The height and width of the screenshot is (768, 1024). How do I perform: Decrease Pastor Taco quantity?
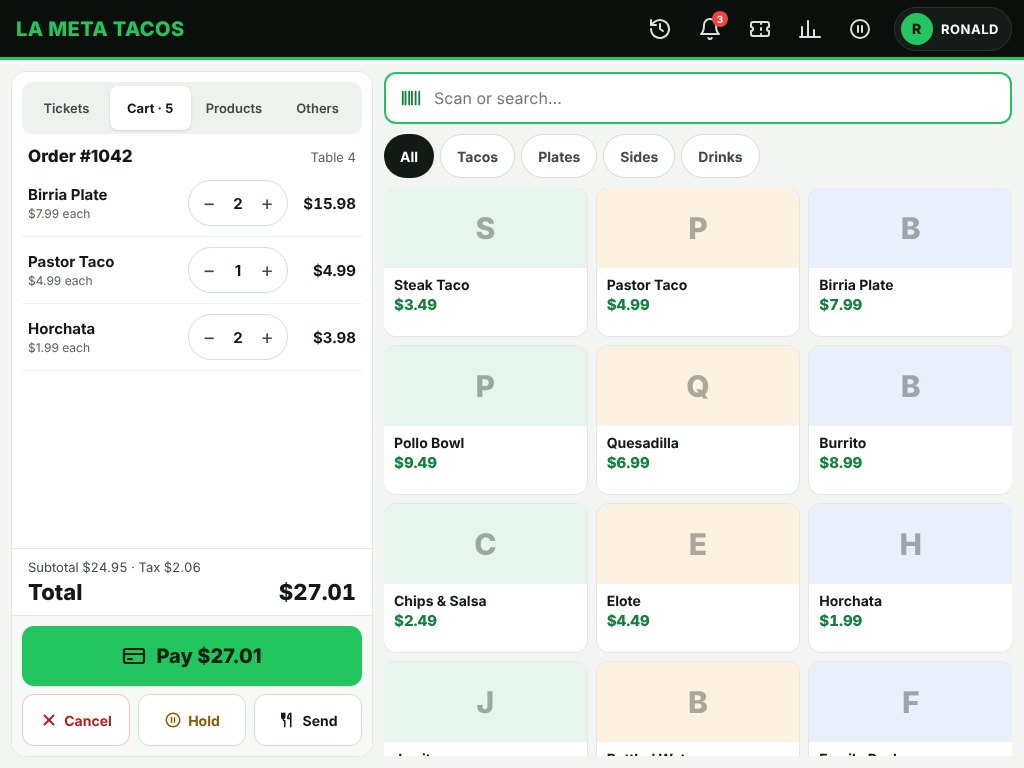209,270
